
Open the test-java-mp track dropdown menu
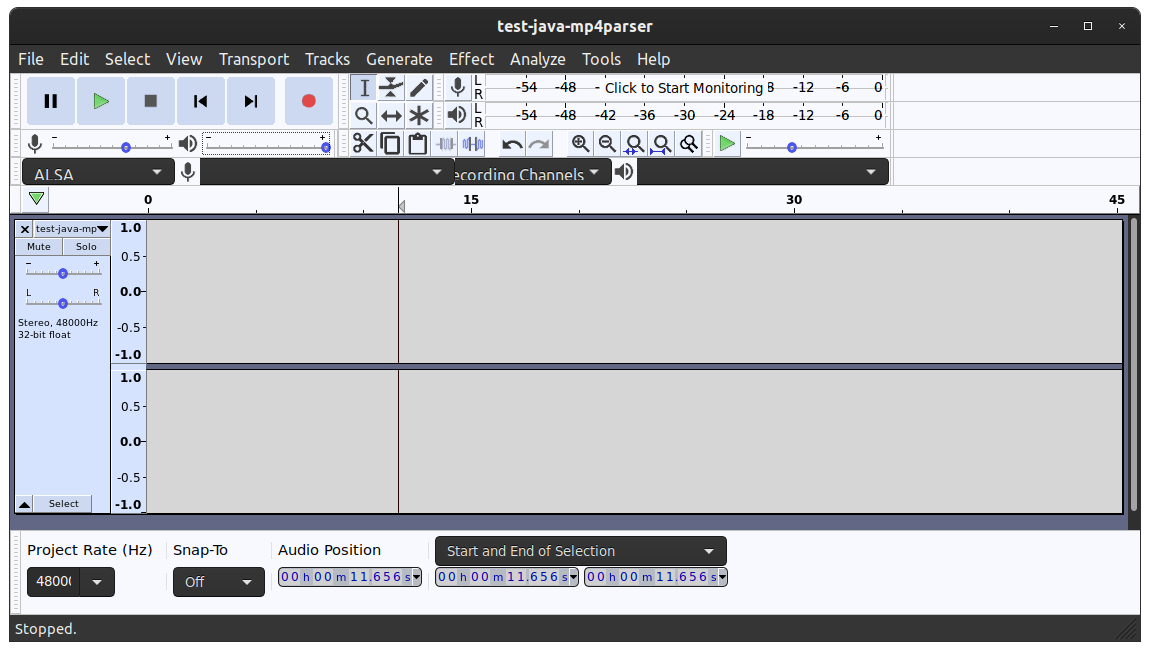pyautogui.click(x=71, y=229)
